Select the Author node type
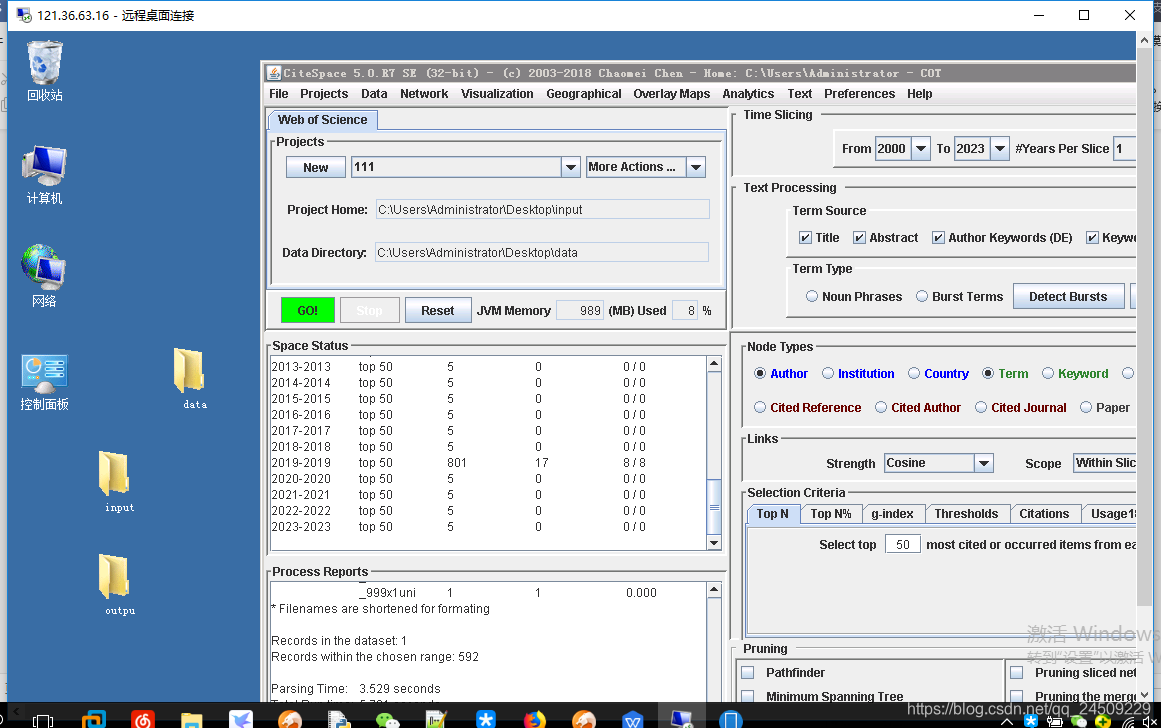Screen dimensions: 1161x728 coord(760,373)
